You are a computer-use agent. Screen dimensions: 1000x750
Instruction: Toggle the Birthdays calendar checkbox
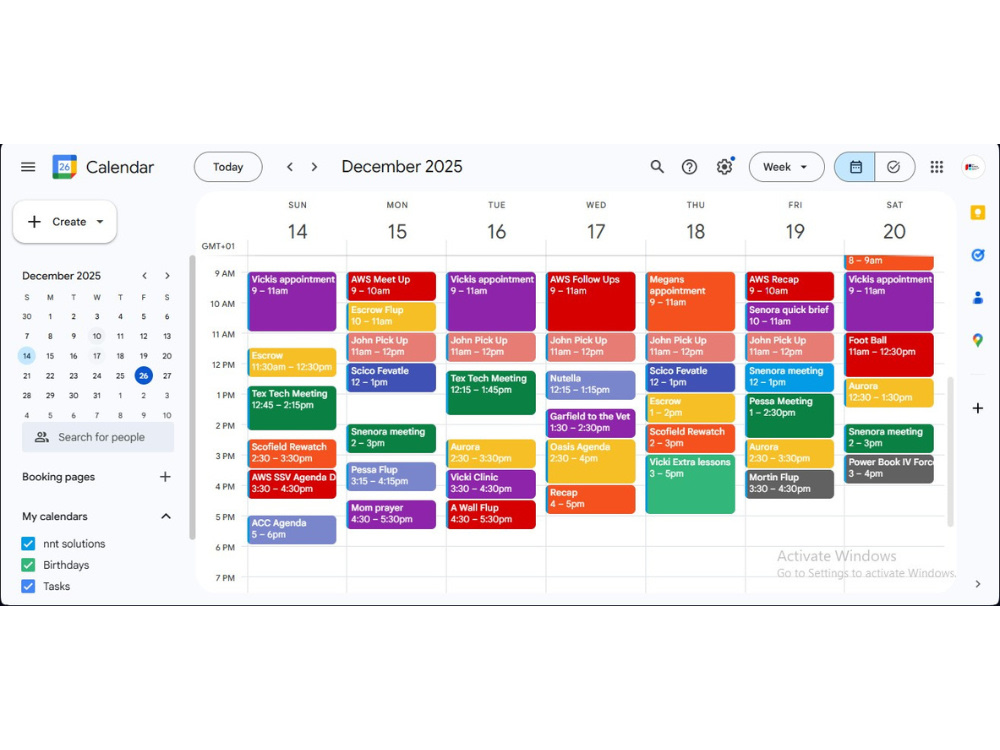tap(28, 564)
